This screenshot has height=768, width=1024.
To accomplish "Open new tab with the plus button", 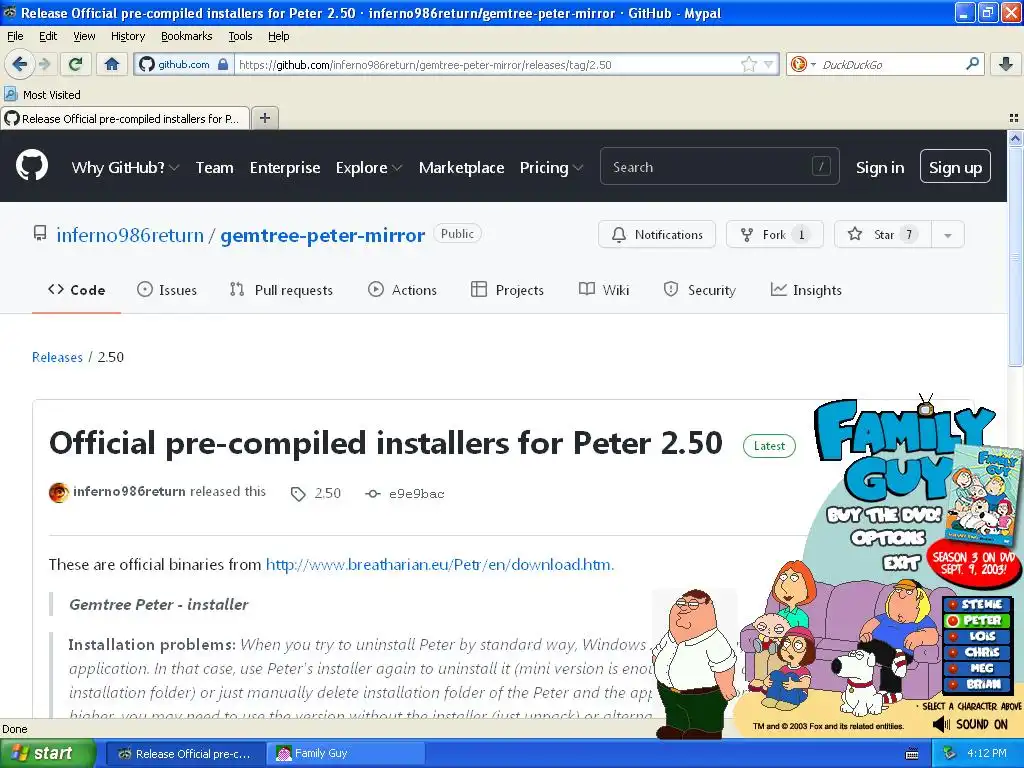I will coord(264,118).
